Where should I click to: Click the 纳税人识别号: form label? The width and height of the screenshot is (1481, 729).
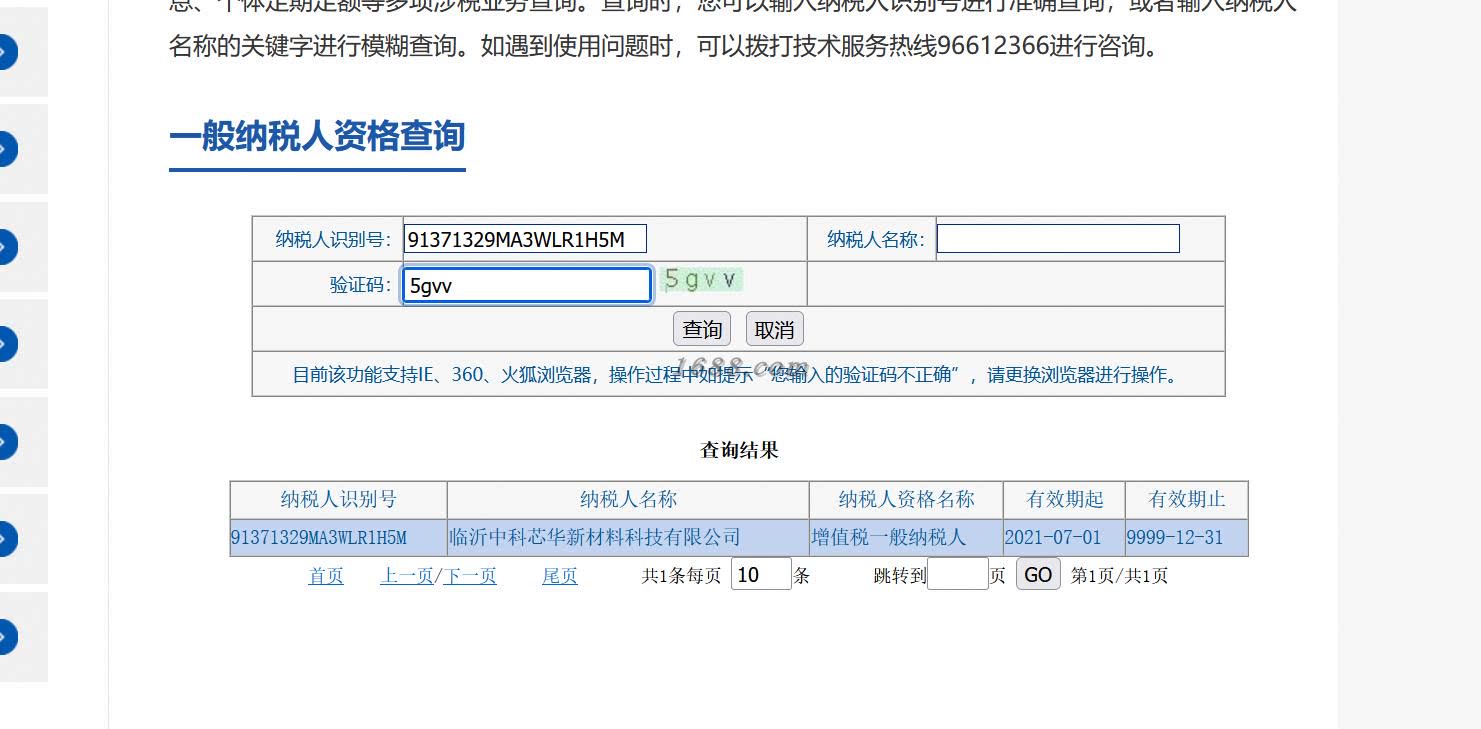(333, 240)
